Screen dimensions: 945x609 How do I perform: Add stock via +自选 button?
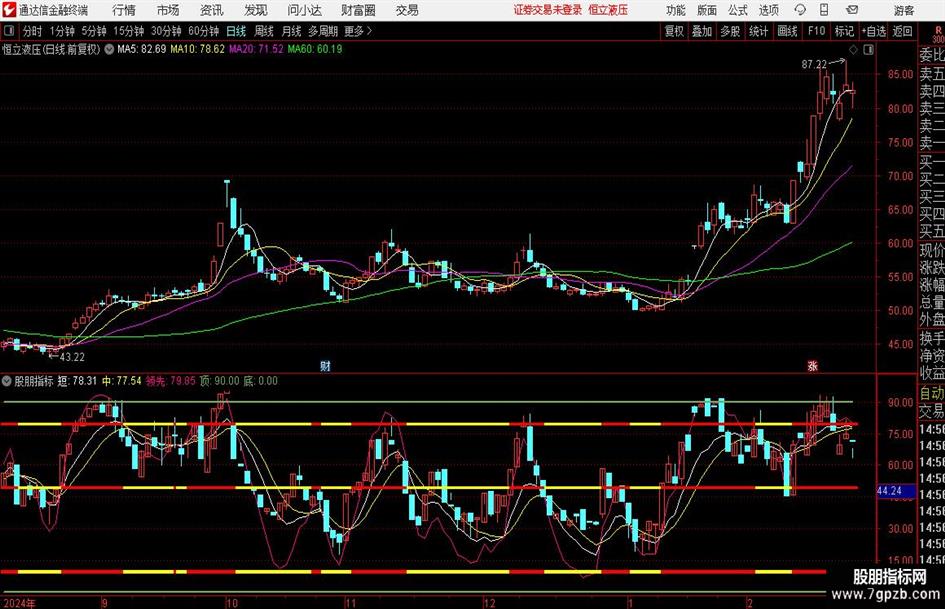tap(874, 31)
